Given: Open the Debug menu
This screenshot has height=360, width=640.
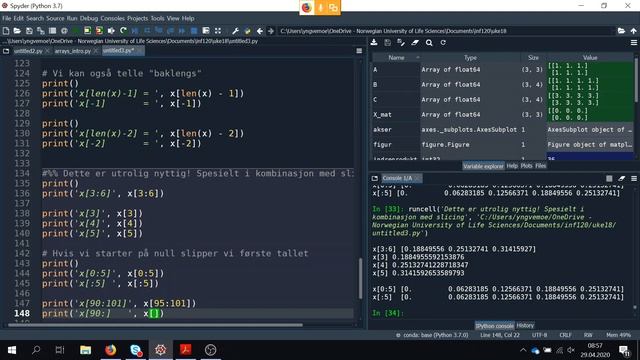Looking at the screenshot, I should [89, 18].
